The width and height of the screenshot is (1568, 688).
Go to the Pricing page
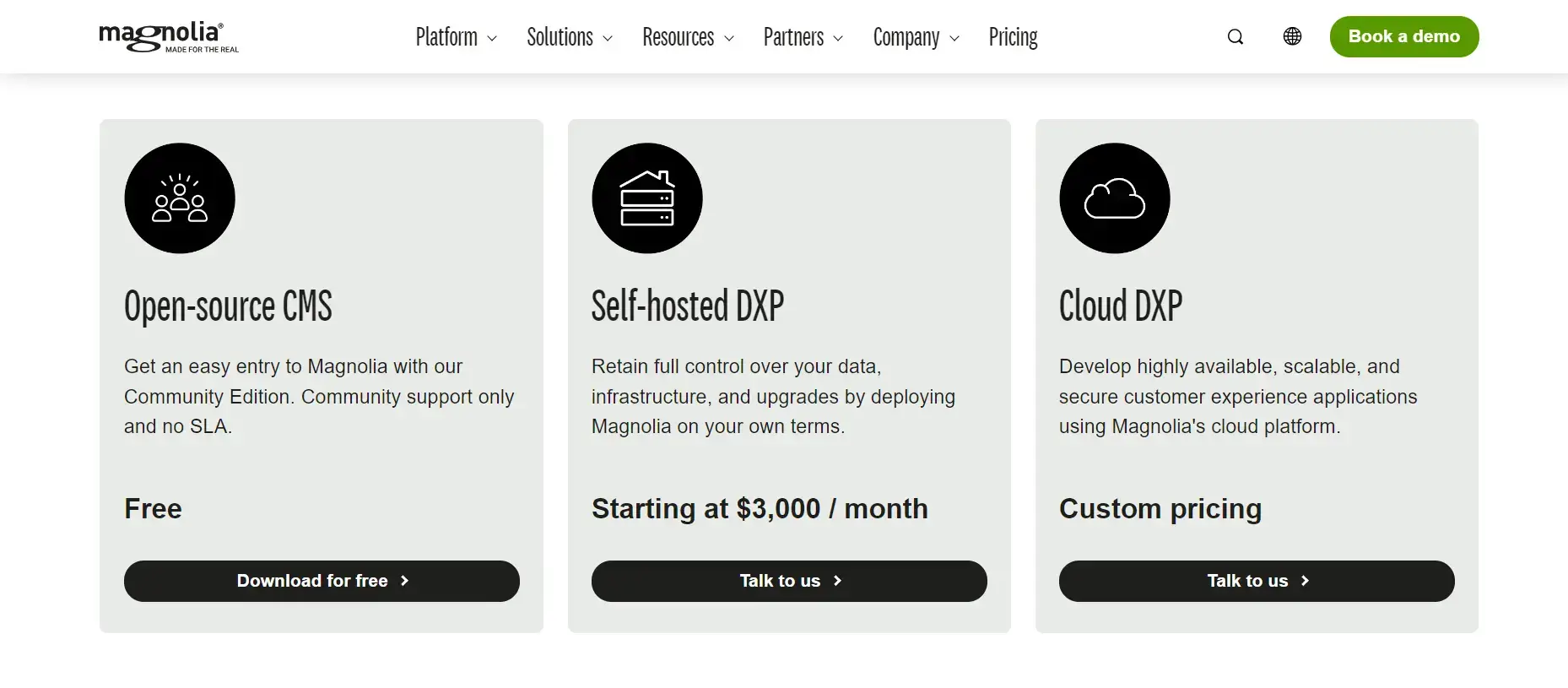pyautogui.click(x=1014, y=37)
